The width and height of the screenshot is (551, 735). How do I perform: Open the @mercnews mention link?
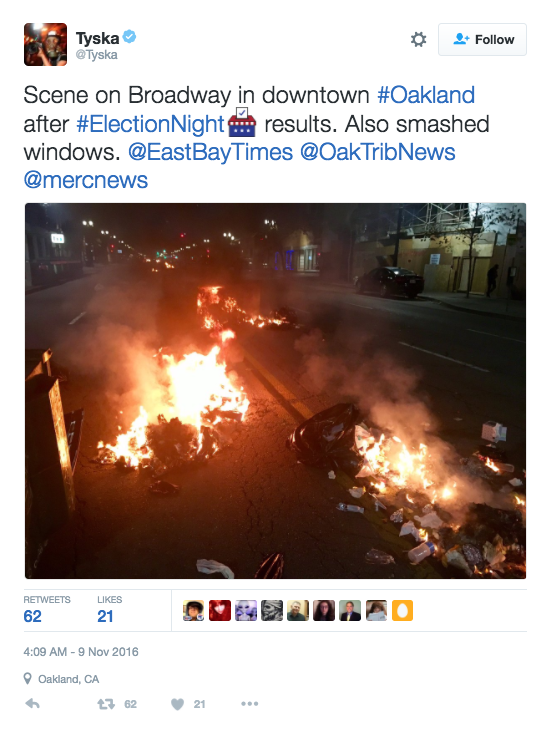86,180
